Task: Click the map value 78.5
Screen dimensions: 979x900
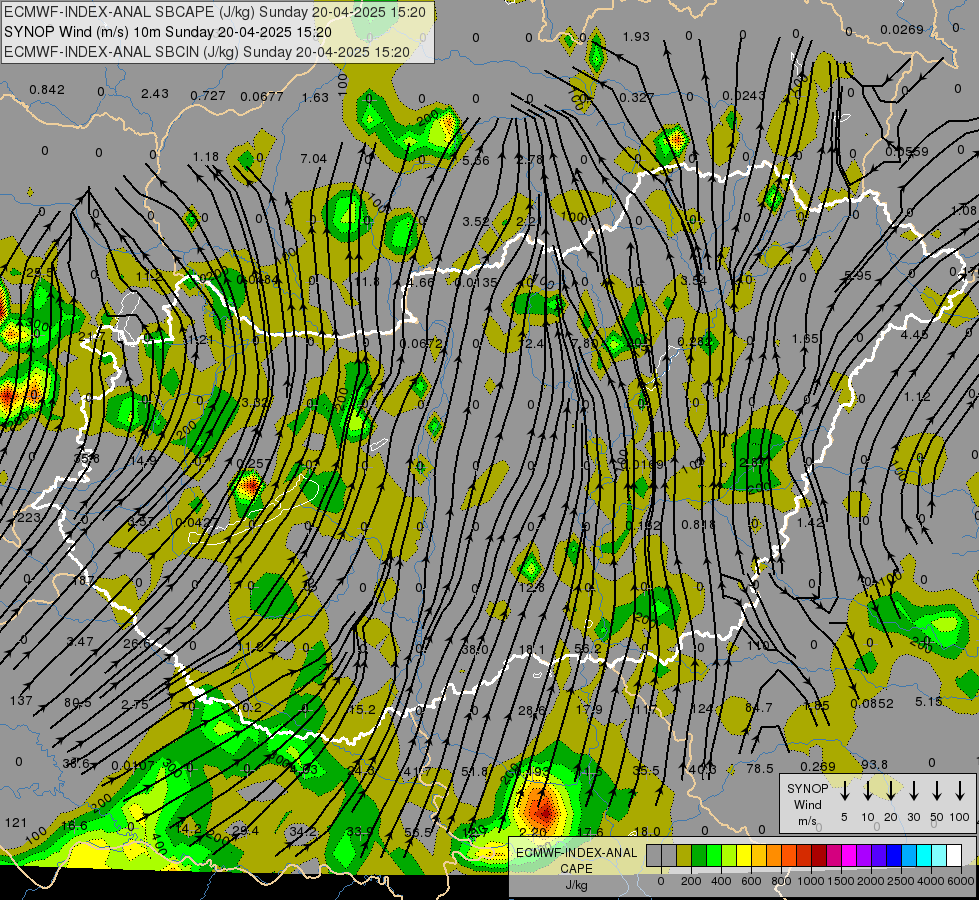Action: 760,769
